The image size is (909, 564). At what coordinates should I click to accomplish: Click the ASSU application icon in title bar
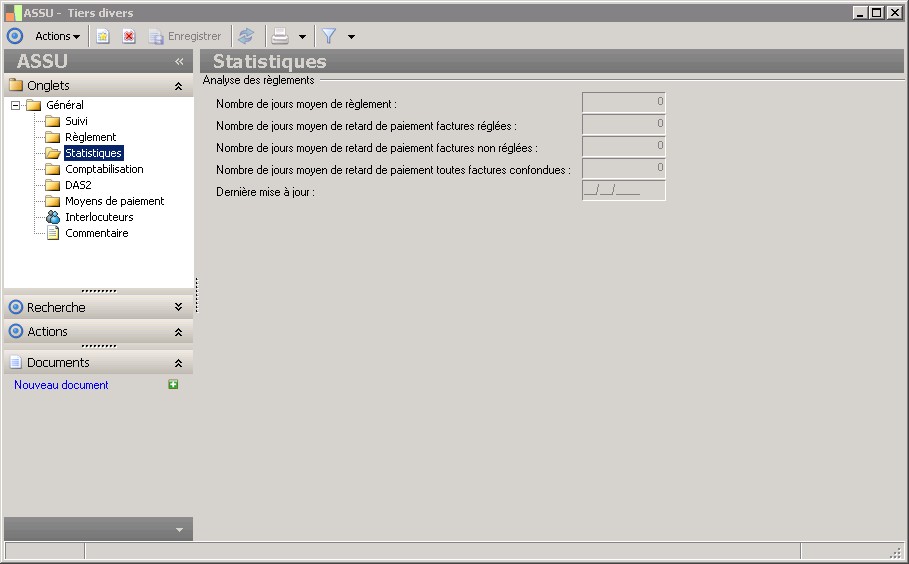[x=13, y=13]
